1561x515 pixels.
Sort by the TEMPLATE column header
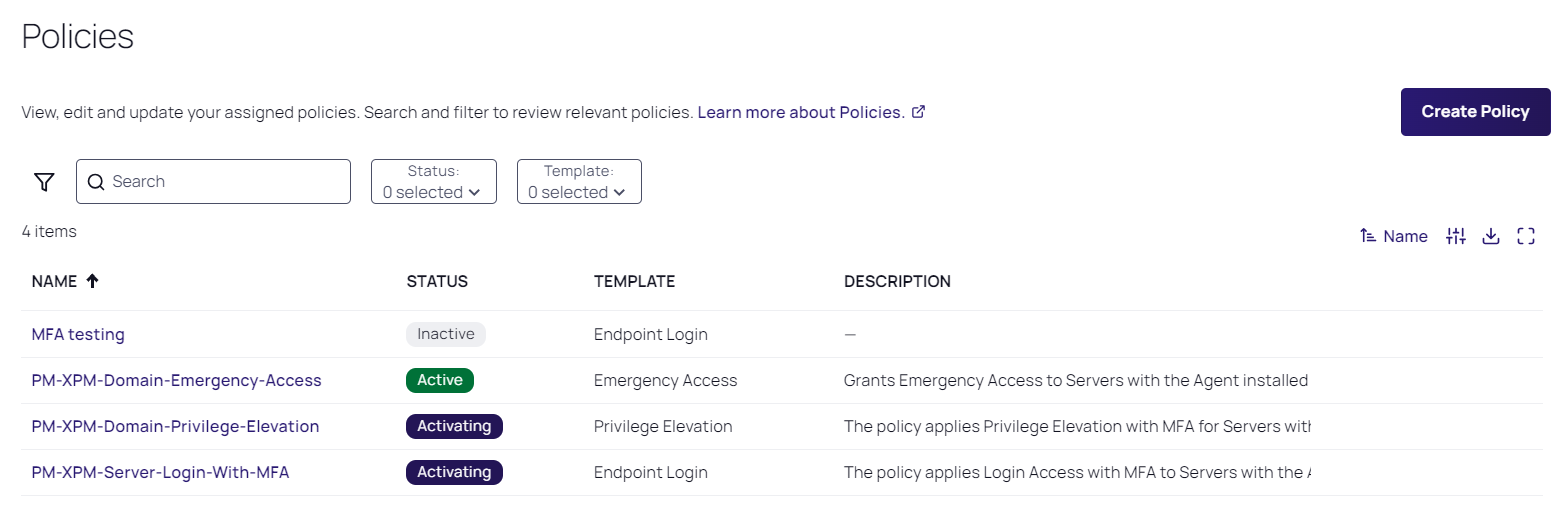pos(634,282)
